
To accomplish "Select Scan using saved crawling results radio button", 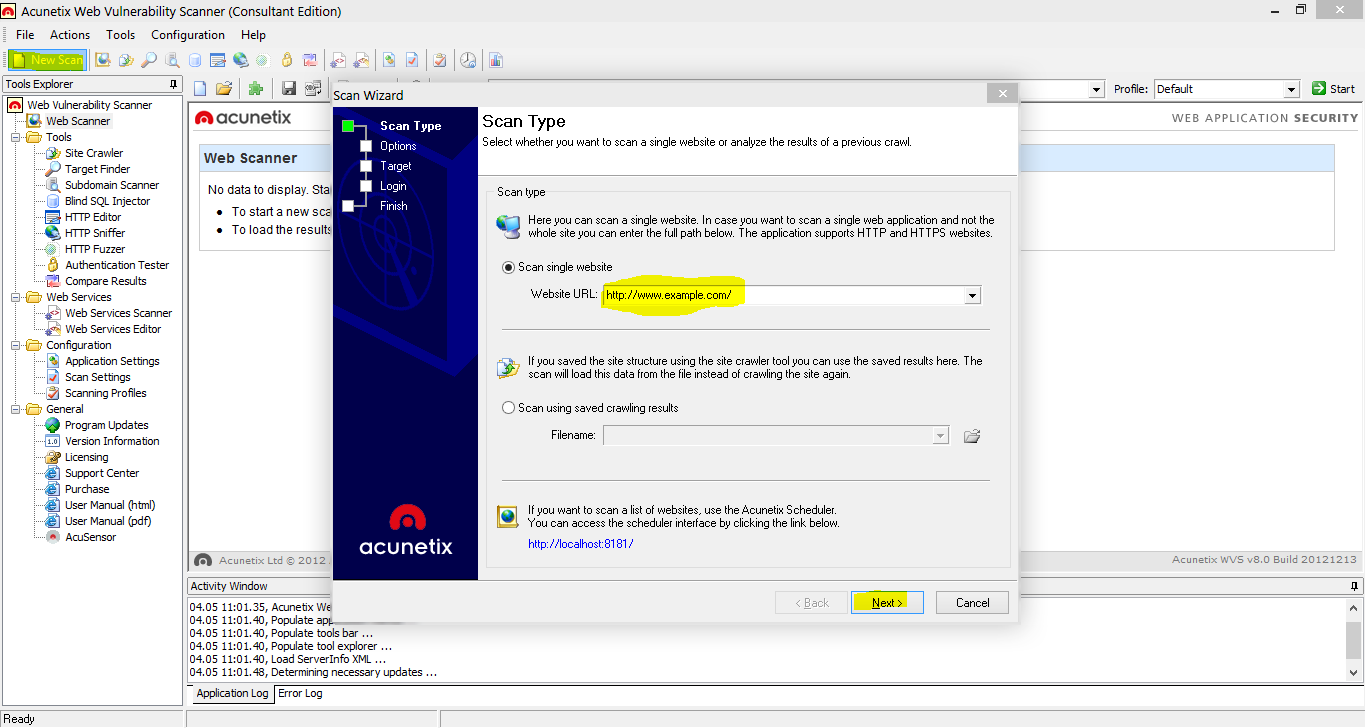I will (x=509, y=408).
